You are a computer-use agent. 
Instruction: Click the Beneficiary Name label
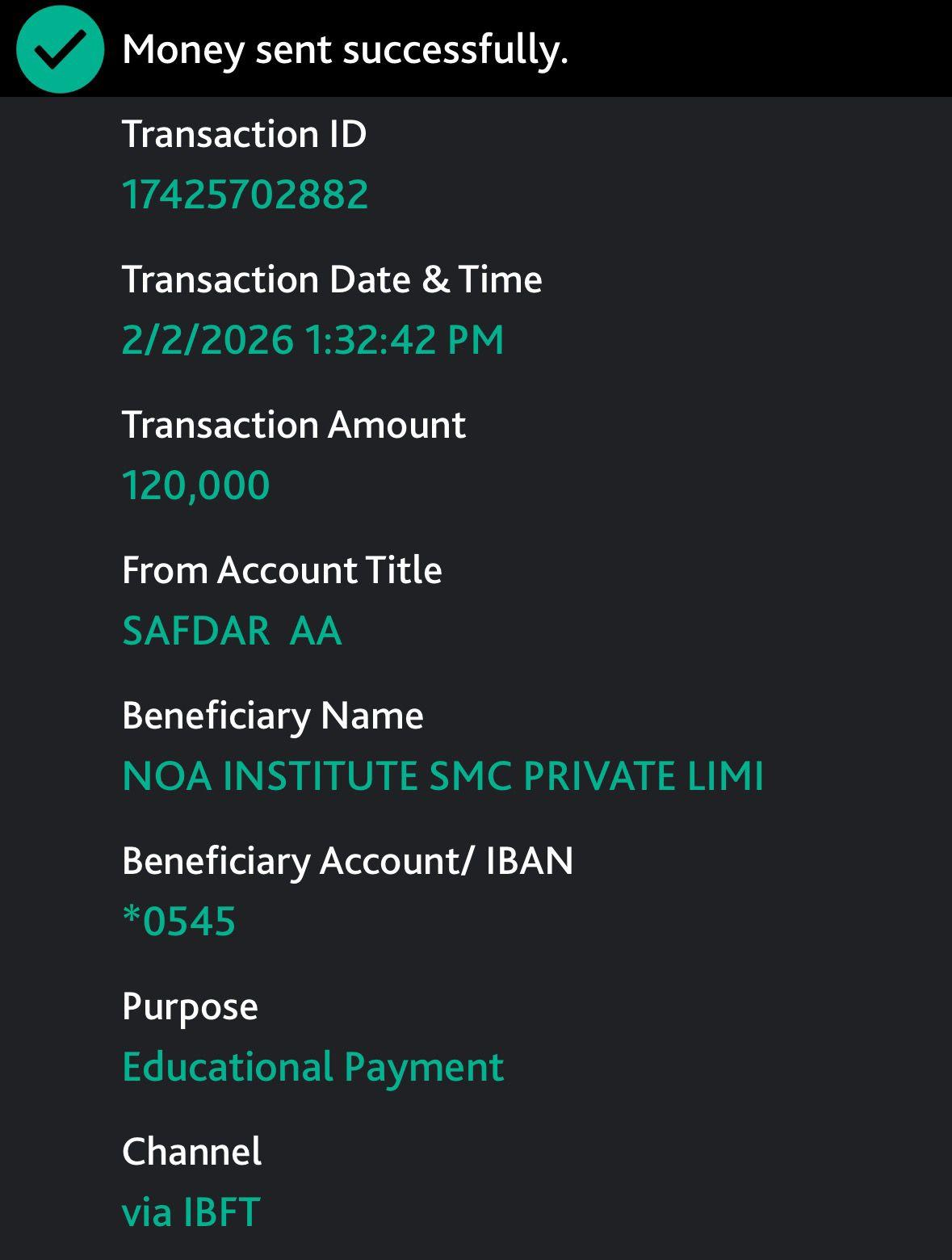point(273,716)
